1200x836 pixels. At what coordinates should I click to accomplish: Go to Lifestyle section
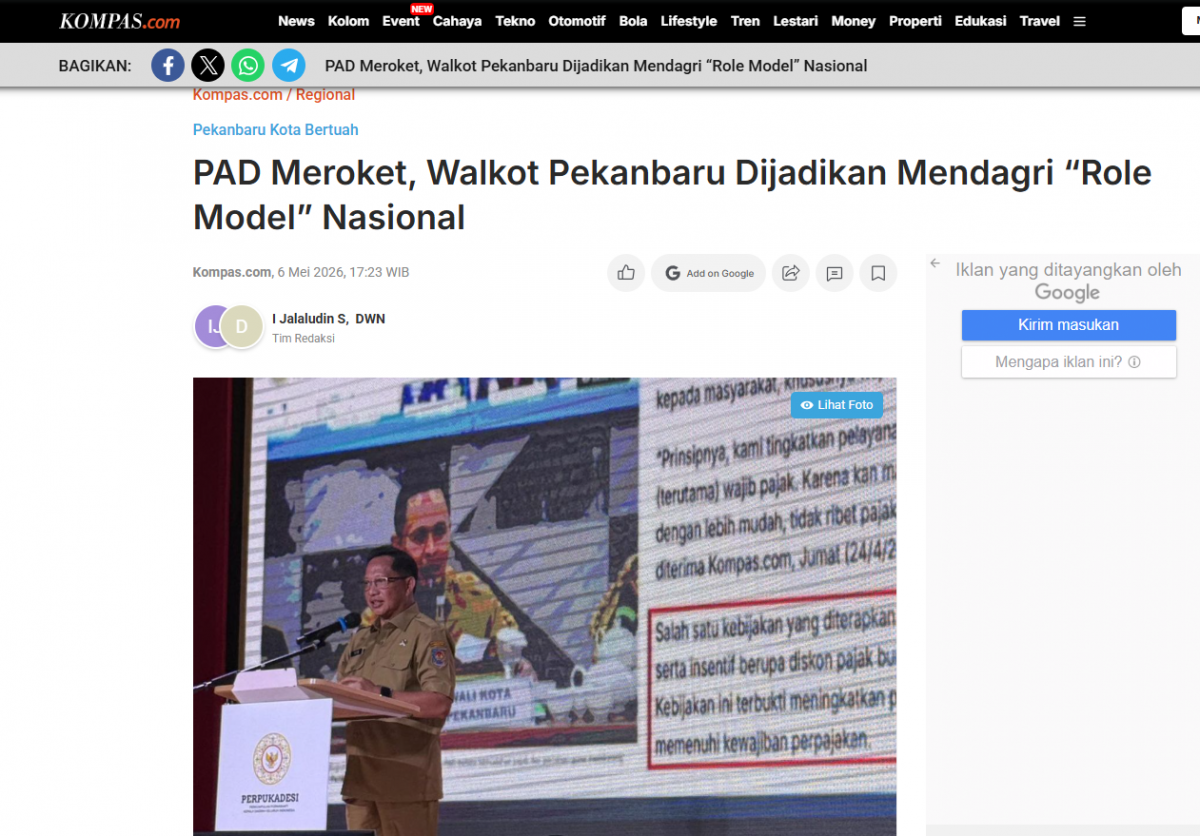[x=689, y=21]
